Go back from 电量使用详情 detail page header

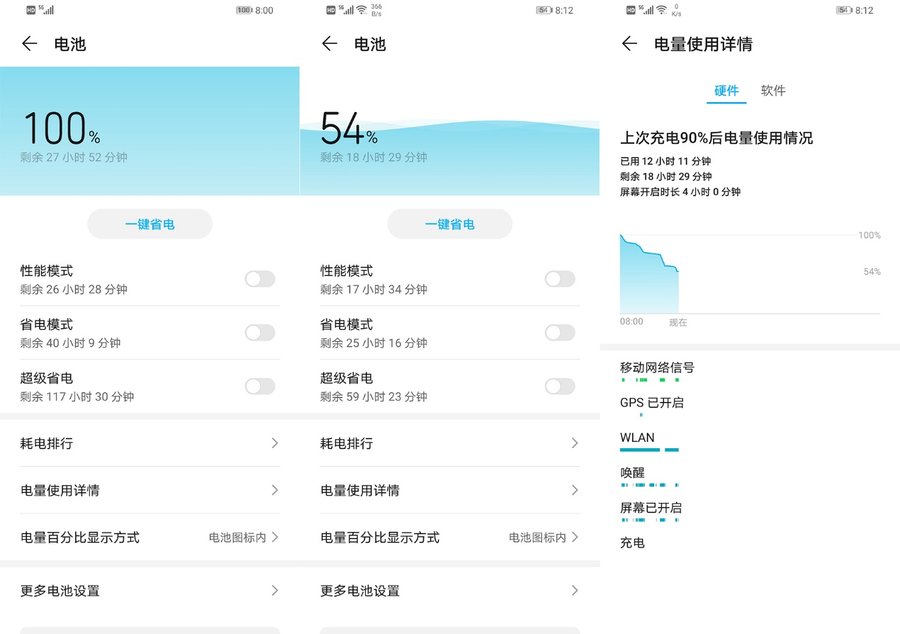(x=629, y=44)
